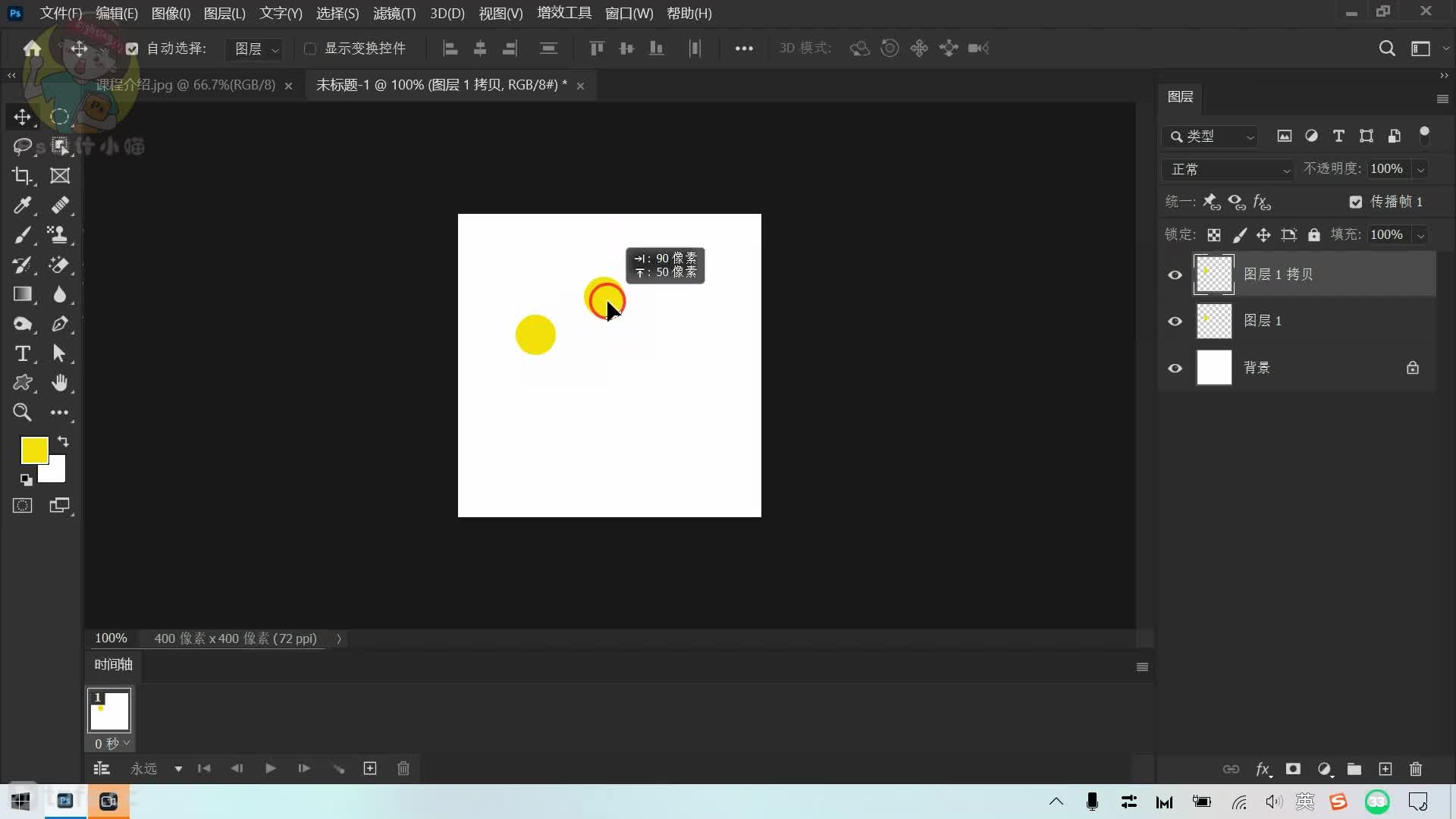This screenshot has width=1456, height=819.
Task: Expand the fill slider dropdown
Action: tap(1420, 235)
